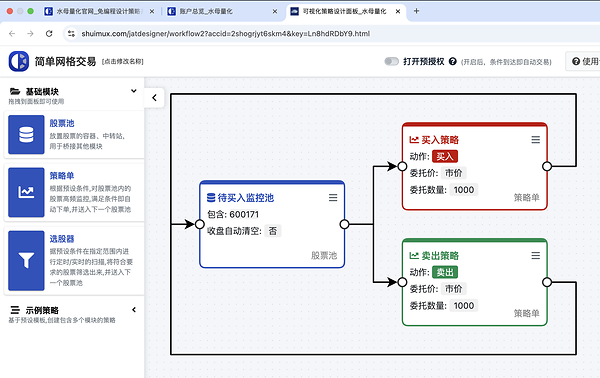The width and height of the screenshot is (600, 378).
Task: Click input port of 卖出策略 node
Action: [402, 282]
